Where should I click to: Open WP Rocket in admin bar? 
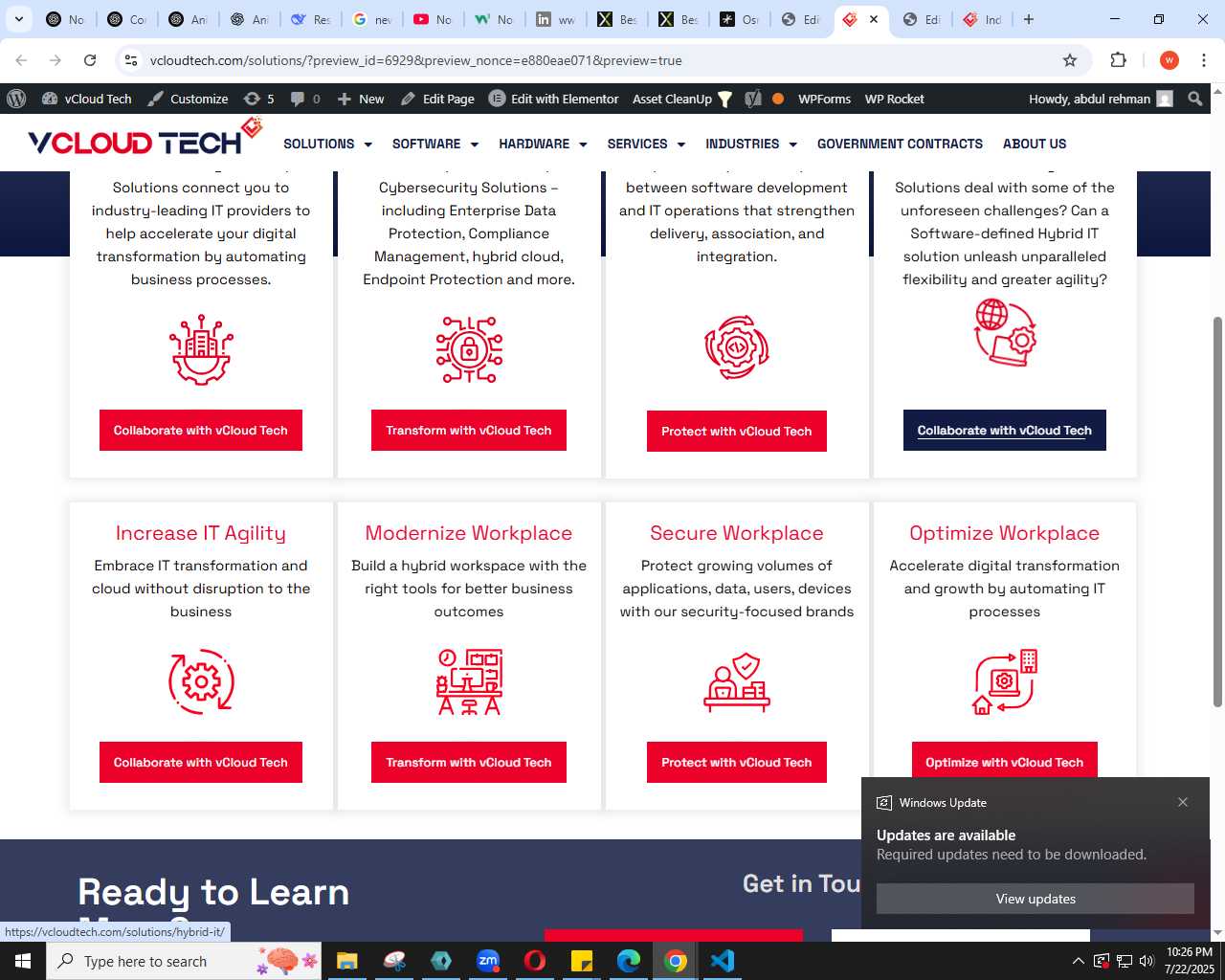click(894, 99)
